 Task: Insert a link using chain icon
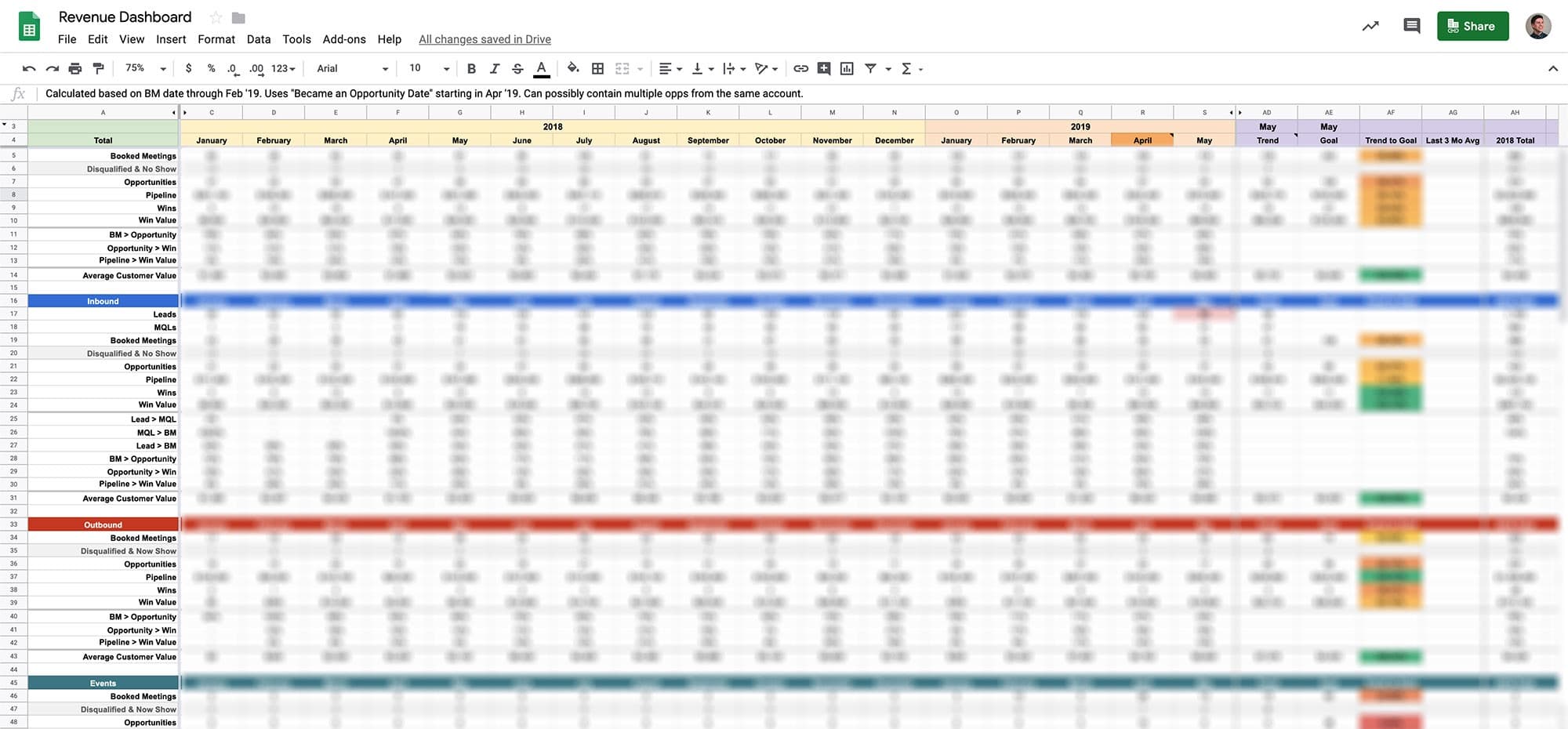coord(800,69)
